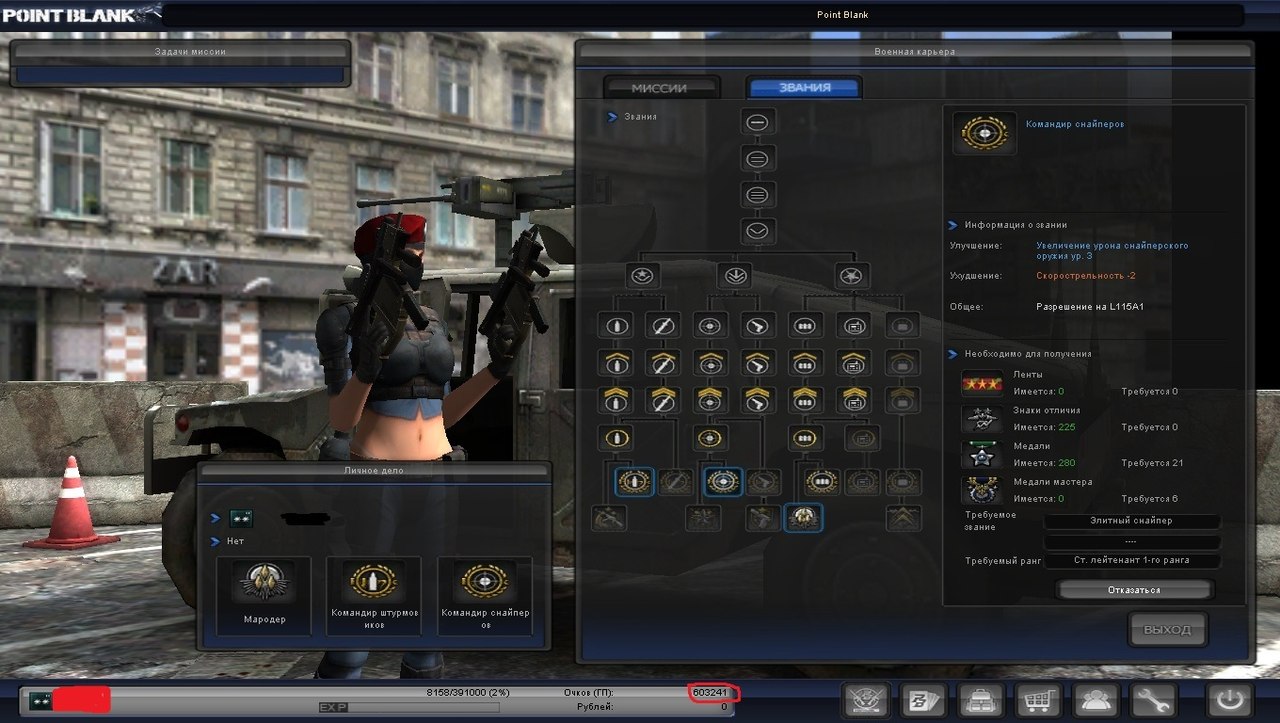Click the Разрешение на L115A1 text
The image size is (1280, 723).
[1090, 307]
